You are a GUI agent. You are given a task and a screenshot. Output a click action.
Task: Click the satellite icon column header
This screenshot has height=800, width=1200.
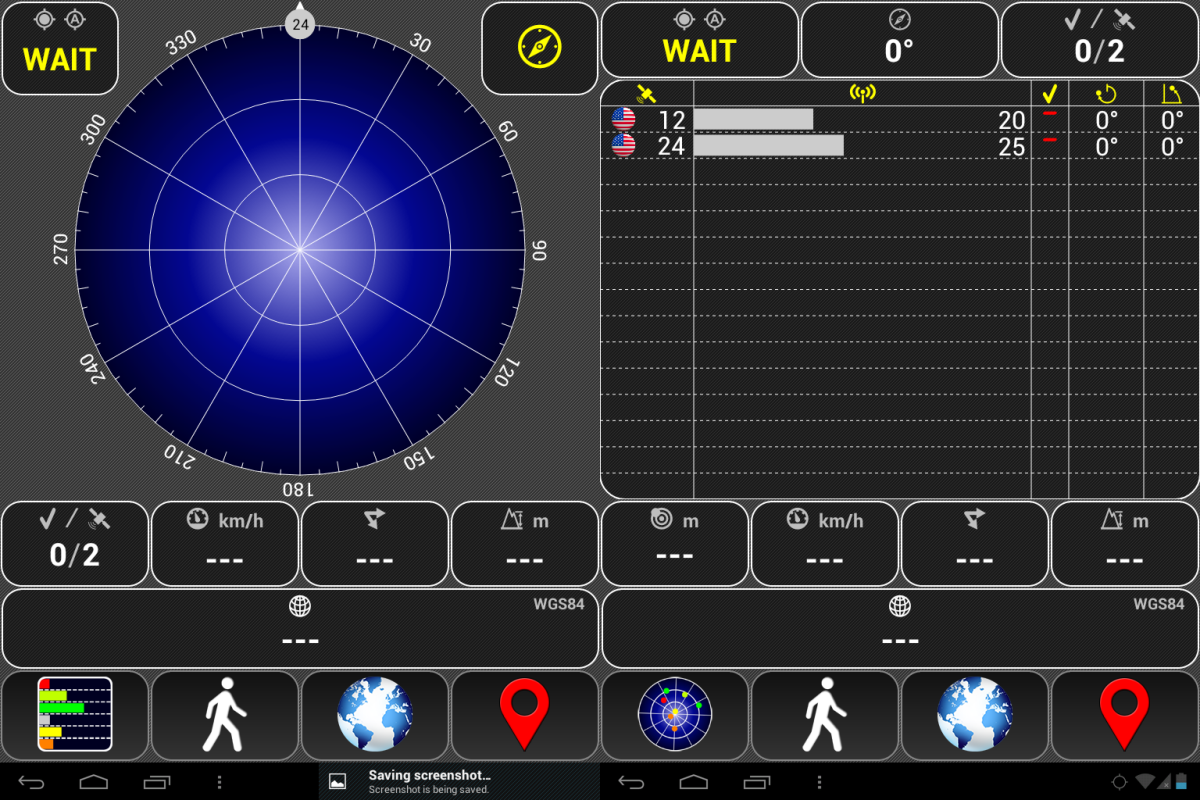(x=646, y=94)
